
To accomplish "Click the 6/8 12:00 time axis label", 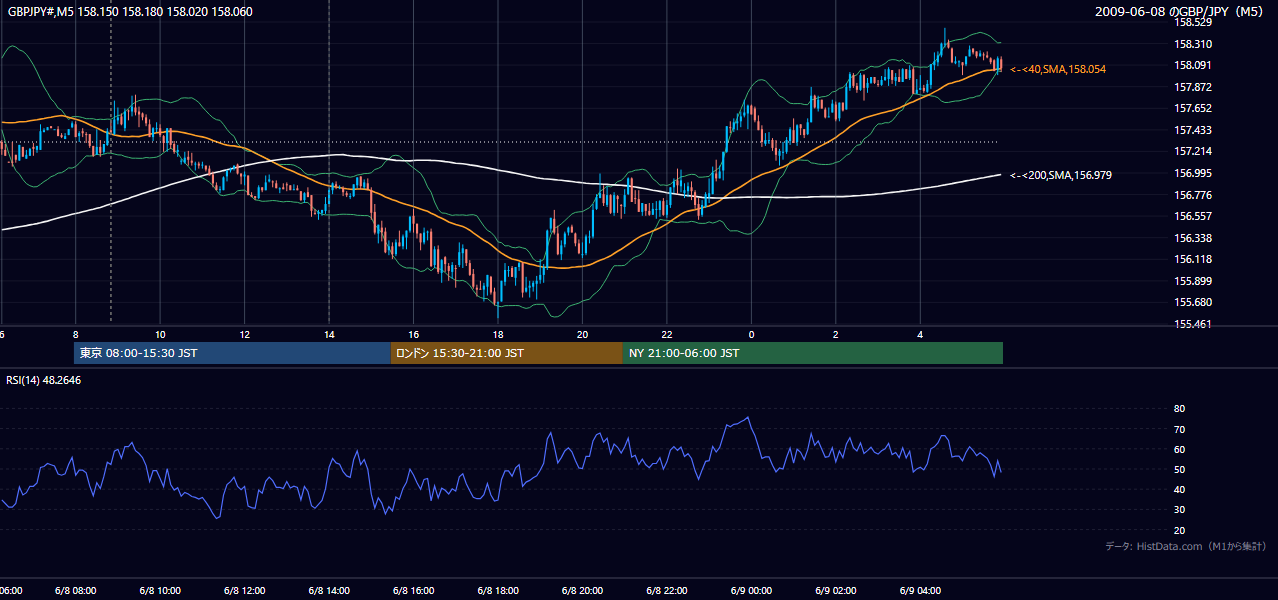I will [245, 590].
